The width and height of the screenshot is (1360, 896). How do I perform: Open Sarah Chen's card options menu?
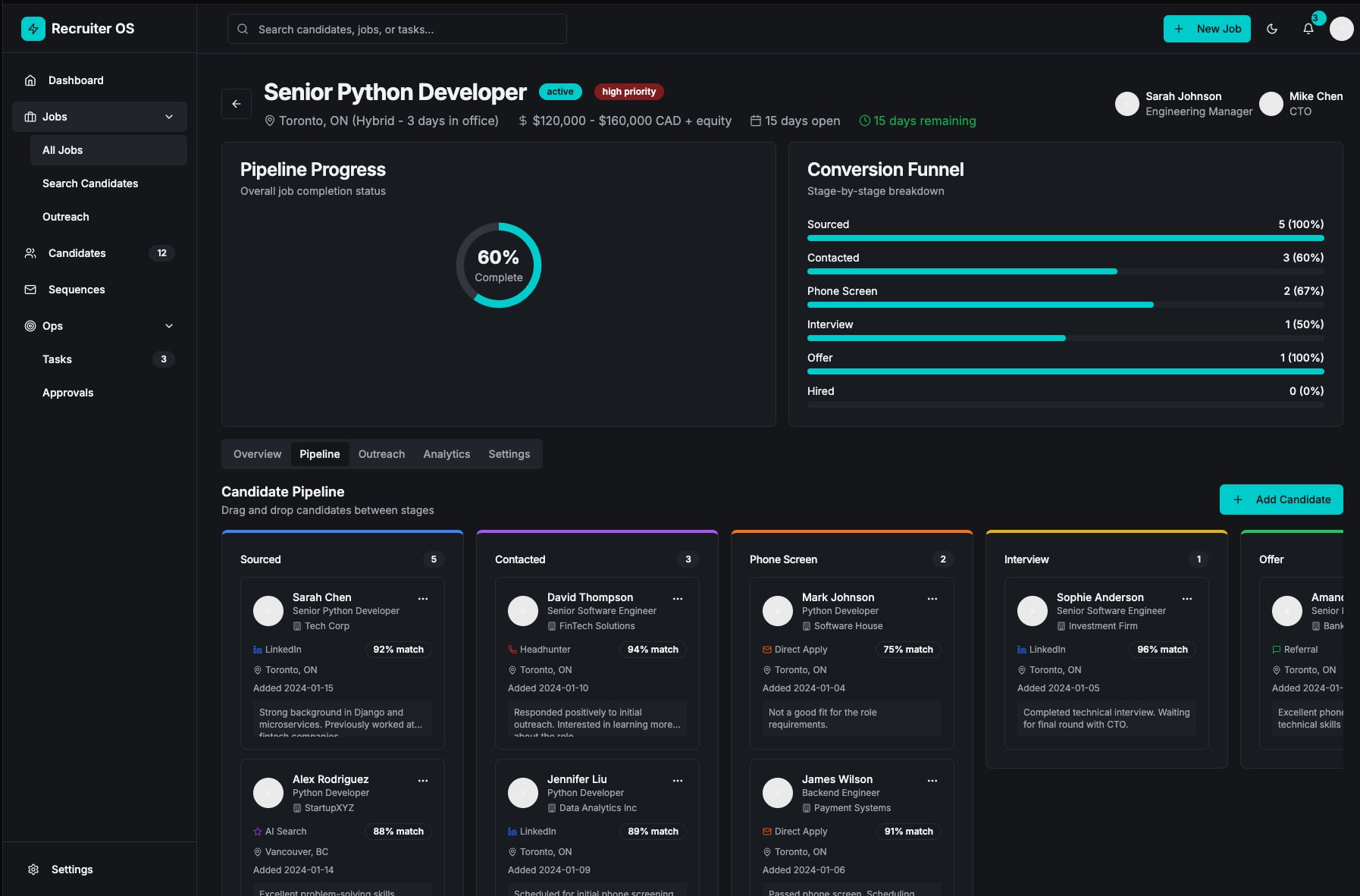[x=423, y=599]
